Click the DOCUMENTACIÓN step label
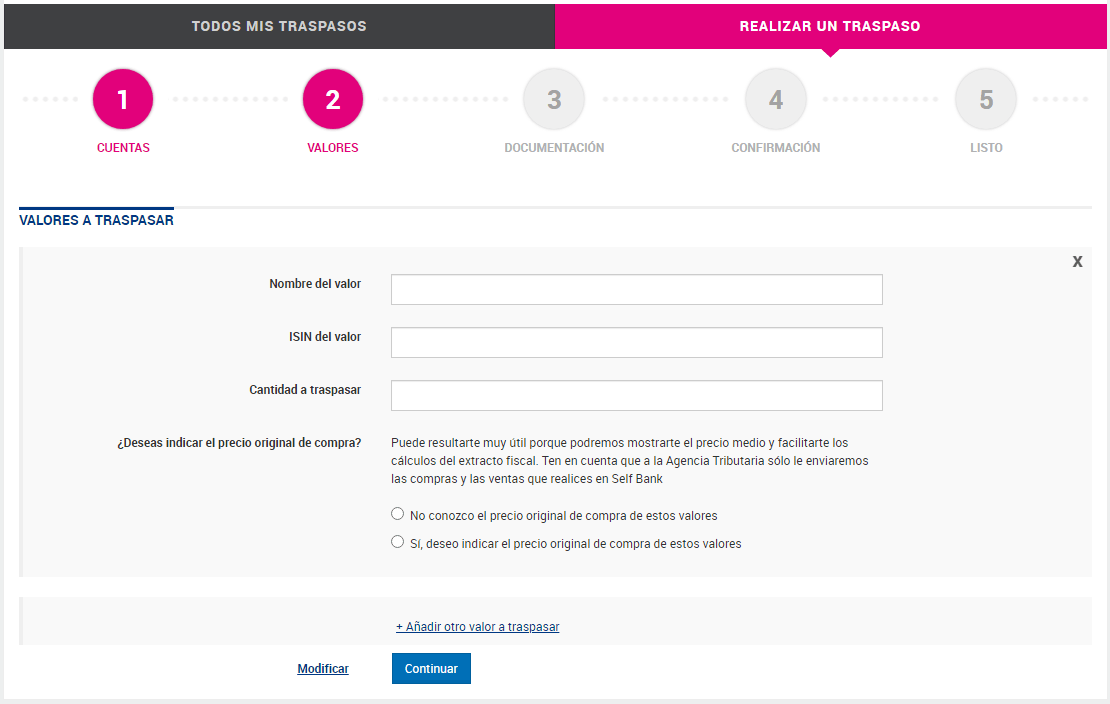This screenshot has width=1110, height=704. pyautogui.click(x=554, y=148)
